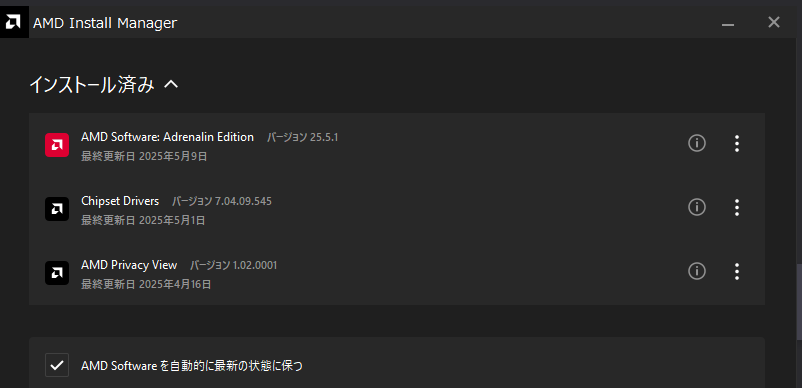The height and width of the screenshot is (388, 802).
Task: Minimize the AMD Install Manager window
Action: click(x=728, y=22)
